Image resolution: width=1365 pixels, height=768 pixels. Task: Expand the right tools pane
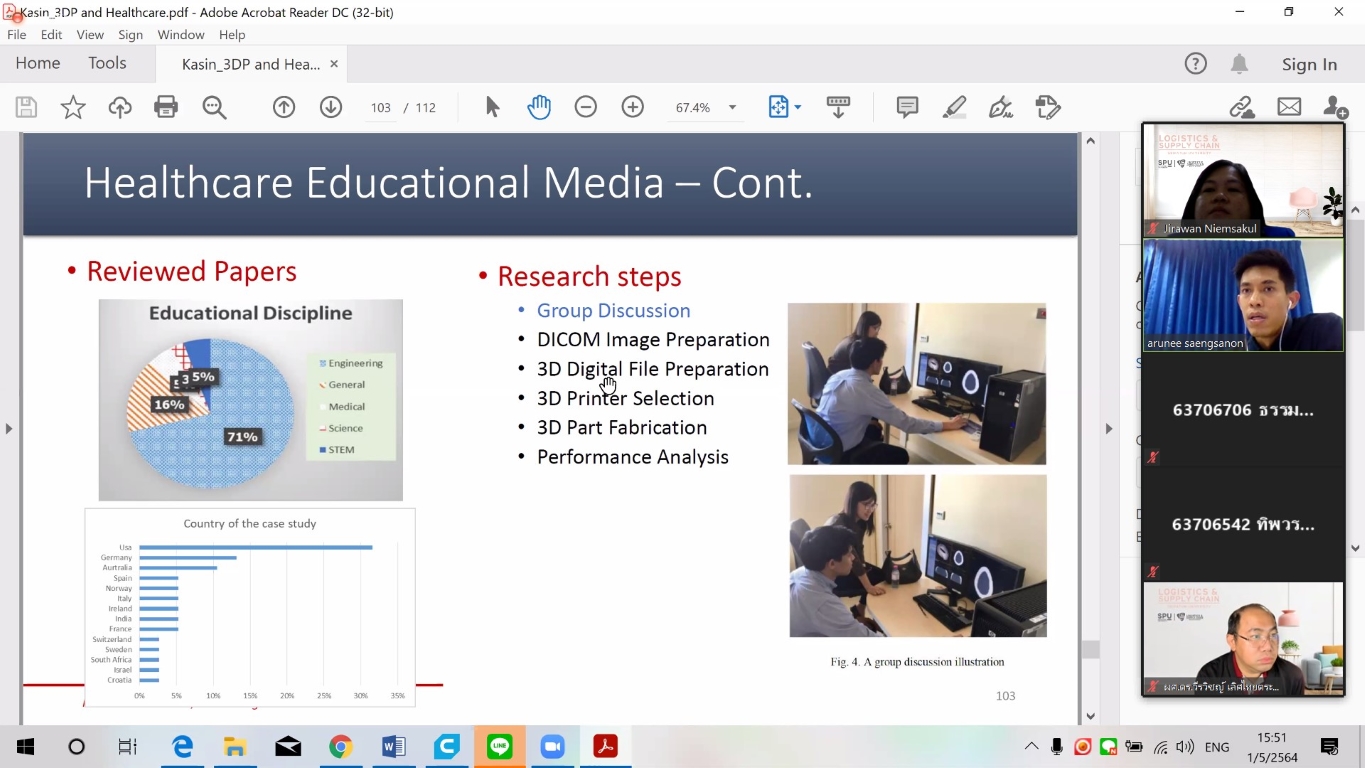[1108, 429]
